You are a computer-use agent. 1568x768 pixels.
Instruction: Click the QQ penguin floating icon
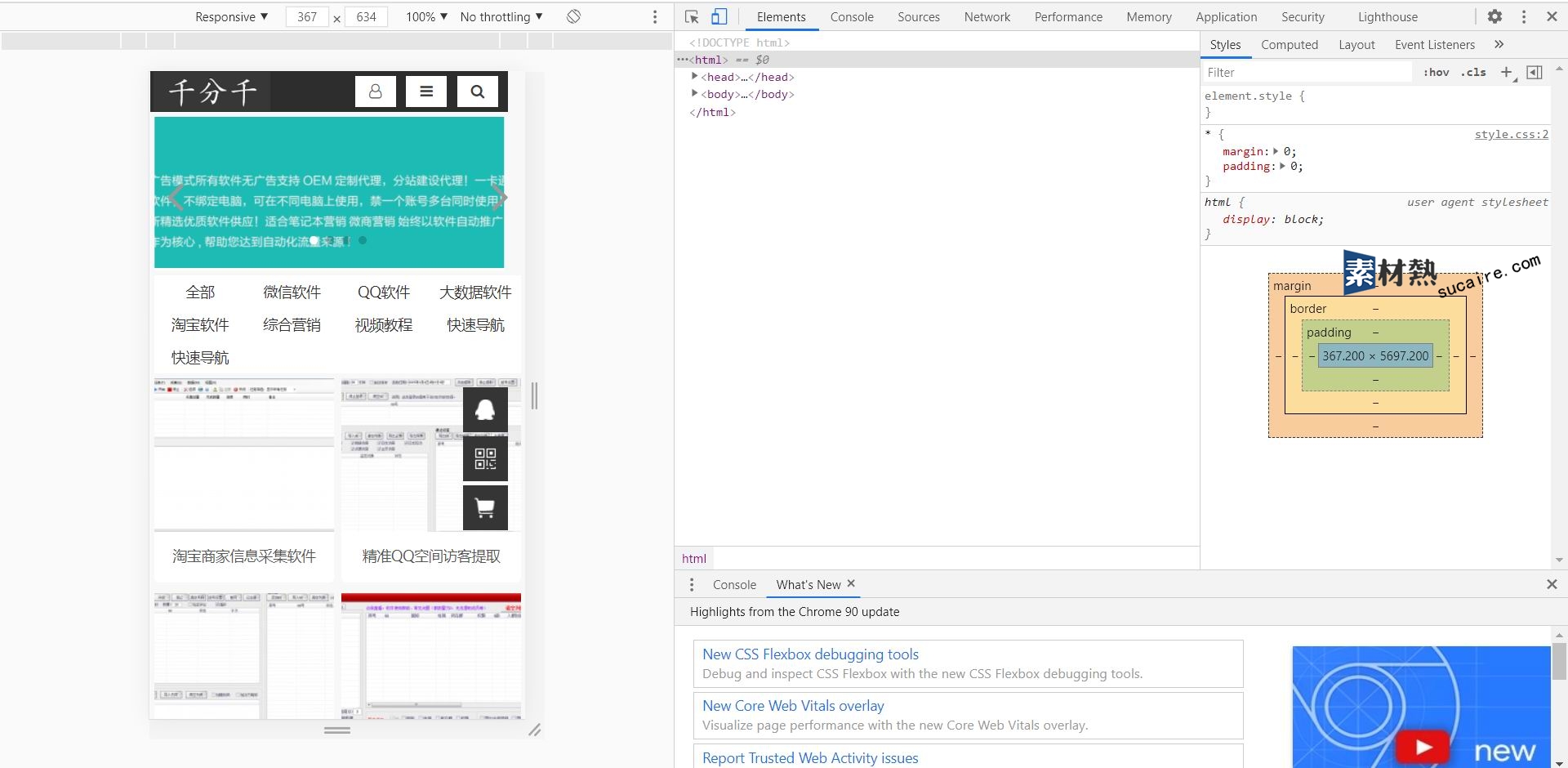click(485, 409)
